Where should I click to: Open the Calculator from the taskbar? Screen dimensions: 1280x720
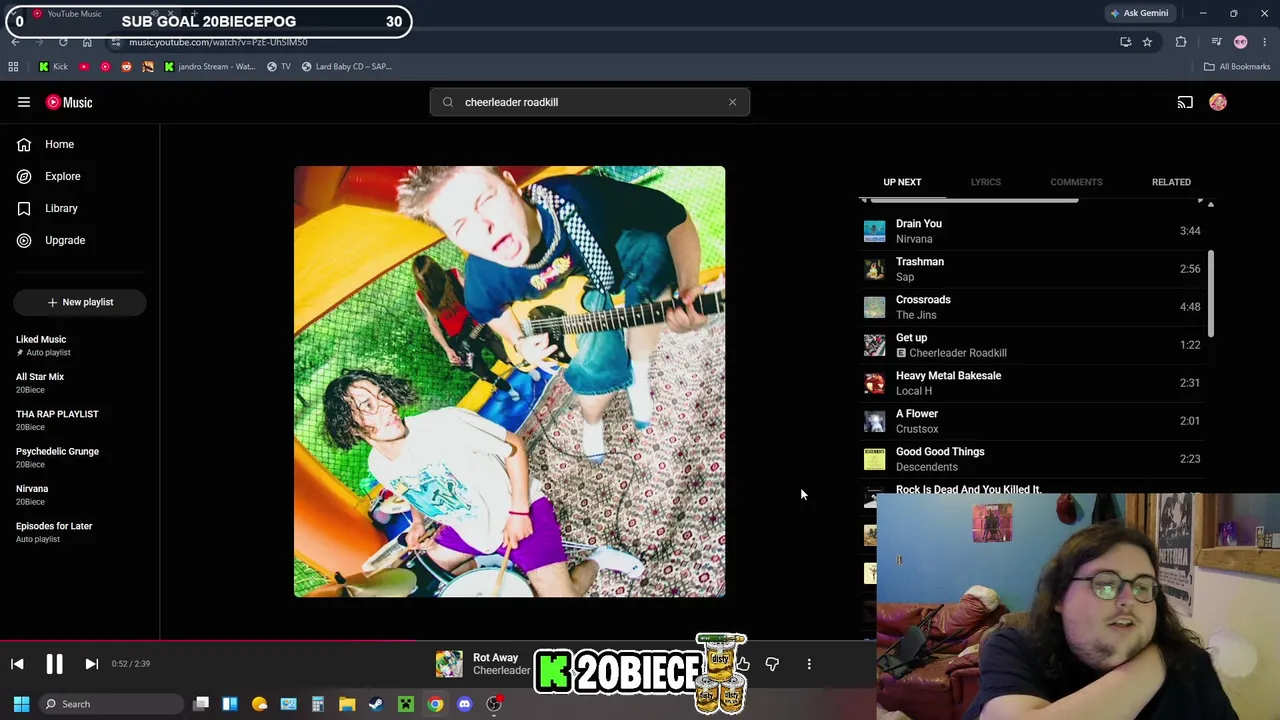318,704
